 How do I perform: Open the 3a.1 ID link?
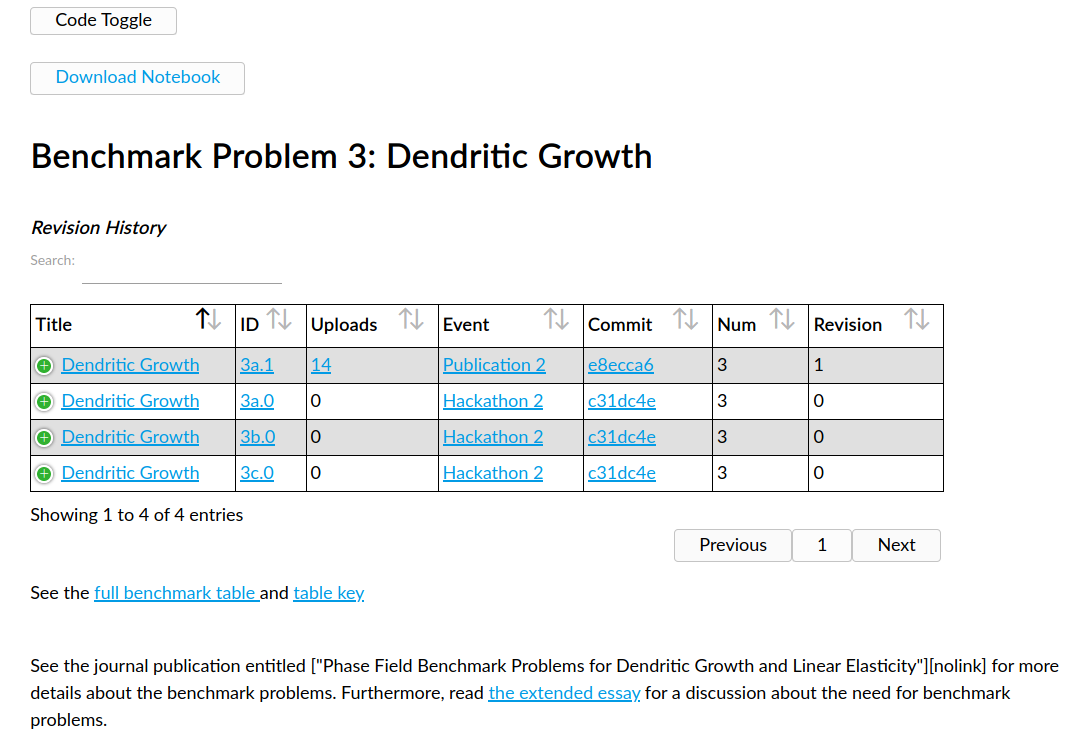(x=257, y=365)
